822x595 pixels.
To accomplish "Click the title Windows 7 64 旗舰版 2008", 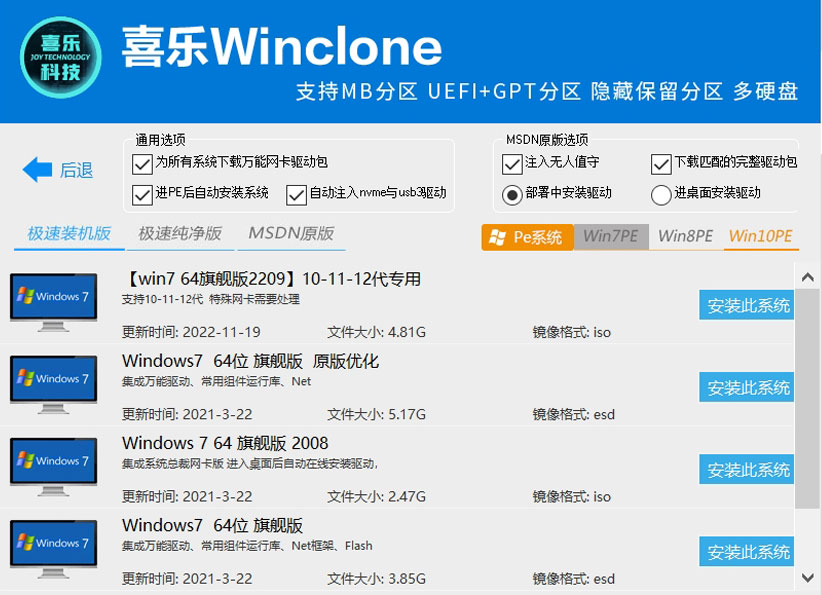I will [225, 443].
